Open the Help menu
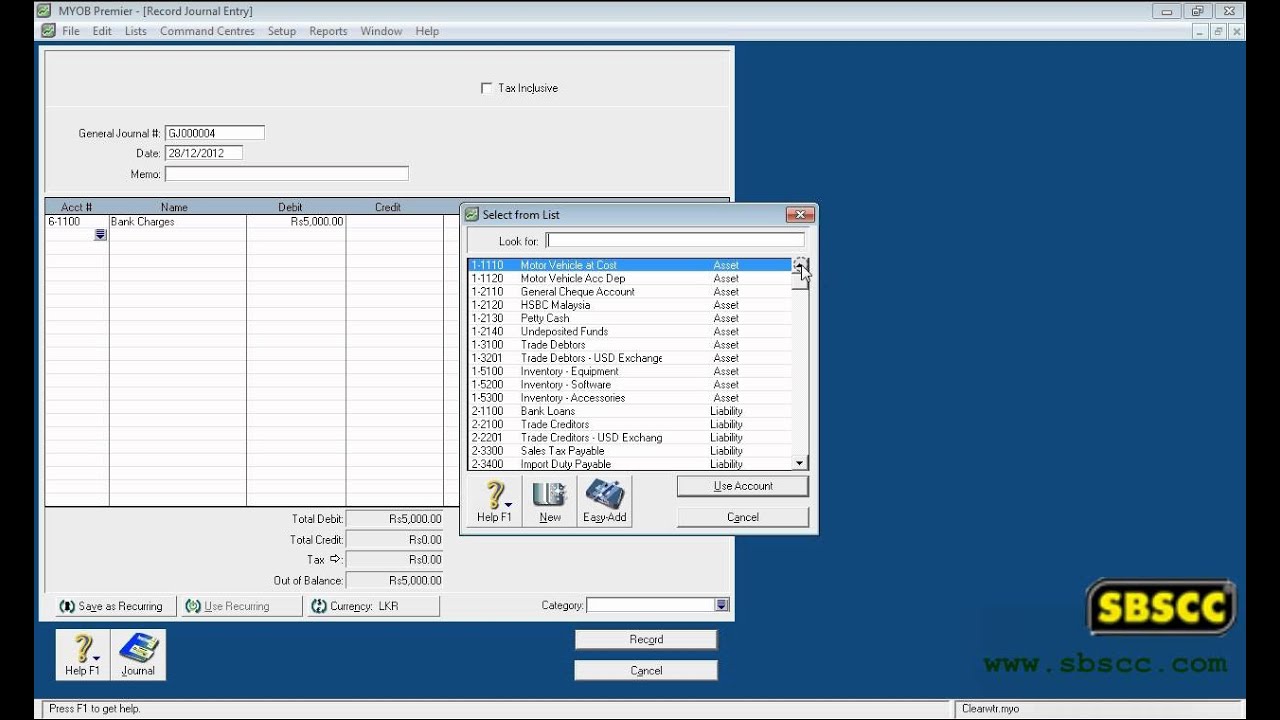This screenshot has width=1280, height=720. tap(427, 31)
